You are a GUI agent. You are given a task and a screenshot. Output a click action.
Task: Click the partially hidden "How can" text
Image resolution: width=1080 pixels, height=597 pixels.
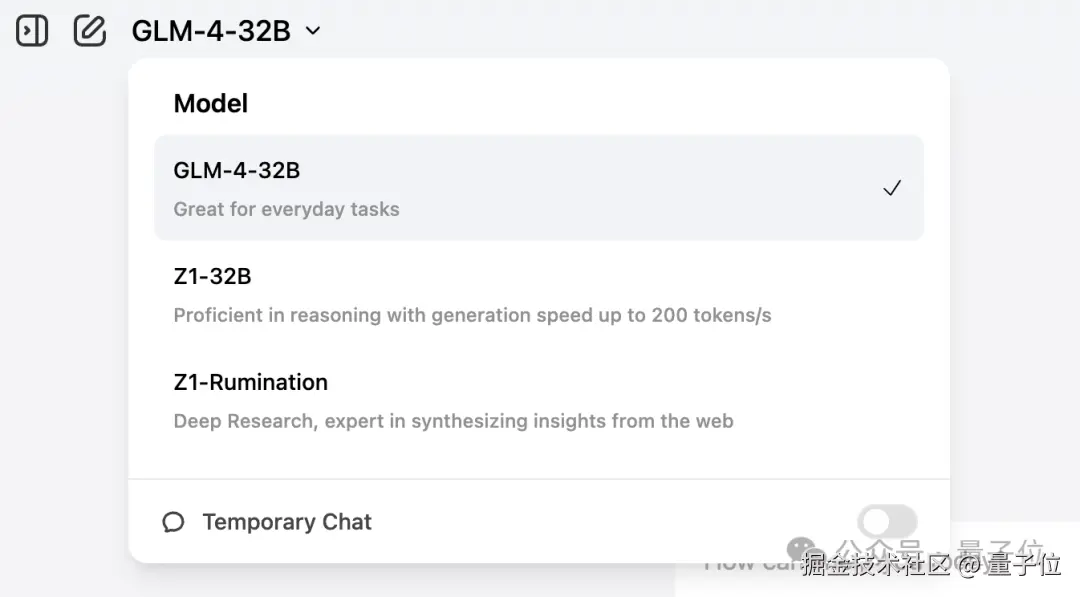(740, 564)
